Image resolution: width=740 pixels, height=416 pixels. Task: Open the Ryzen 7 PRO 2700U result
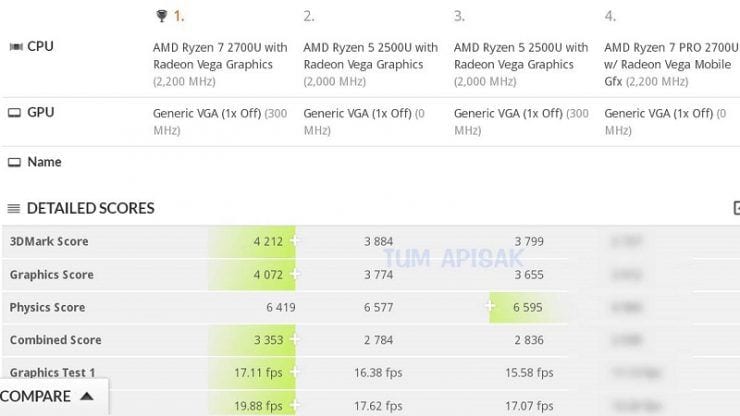[x=671, y=64]
